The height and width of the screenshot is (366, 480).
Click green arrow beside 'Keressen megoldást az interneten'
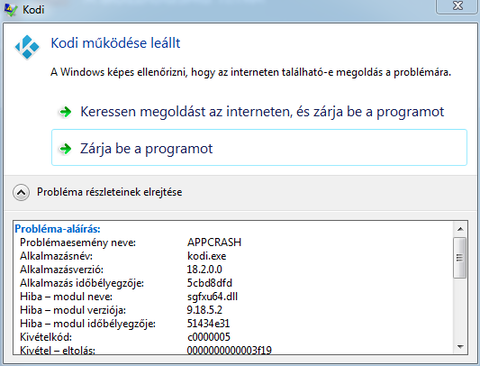(x=65, y=112)
